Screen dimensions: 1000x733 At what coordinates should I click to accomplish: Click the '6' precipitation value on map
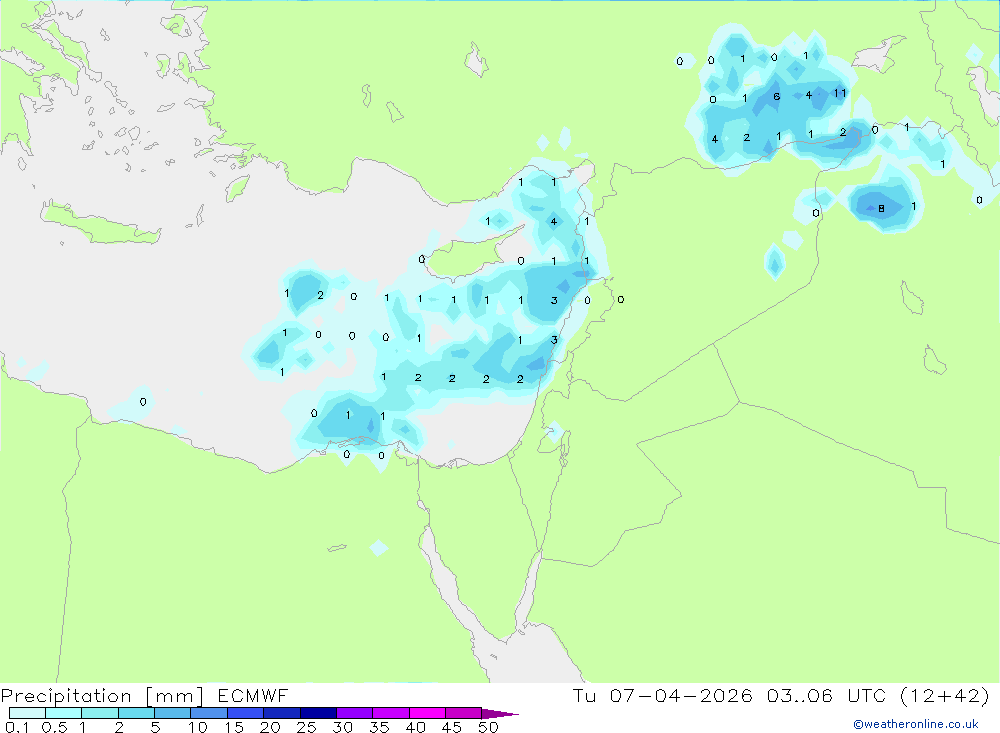coord(776,97)
